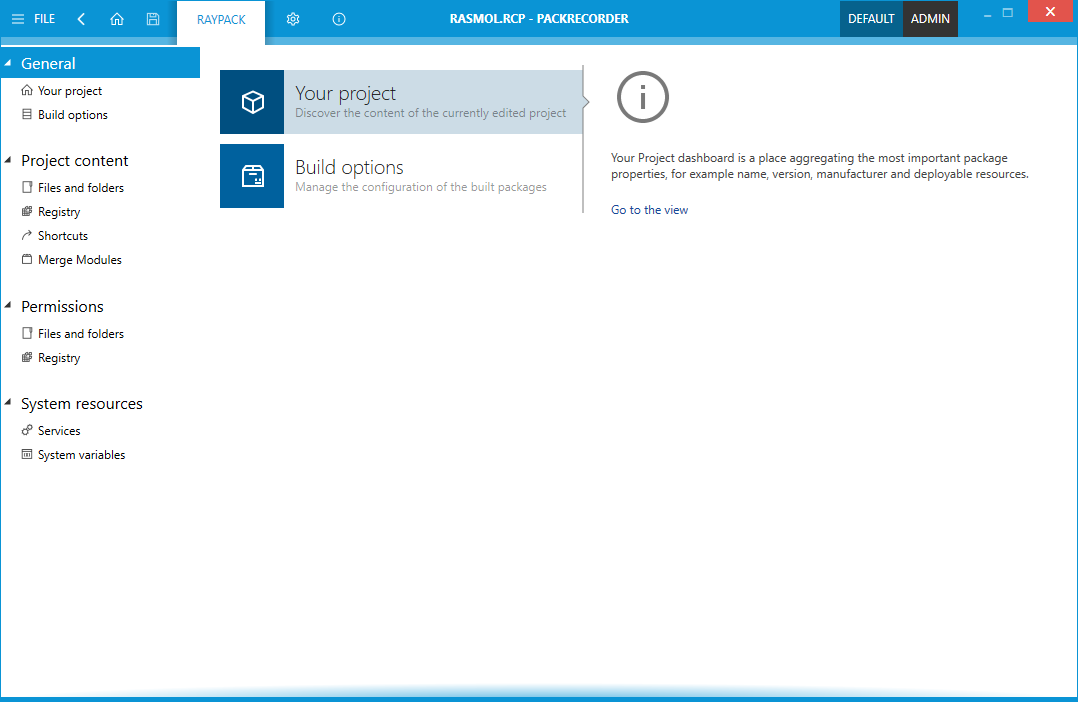
Task: Collapse the General section
Action: tap(8, 63)
